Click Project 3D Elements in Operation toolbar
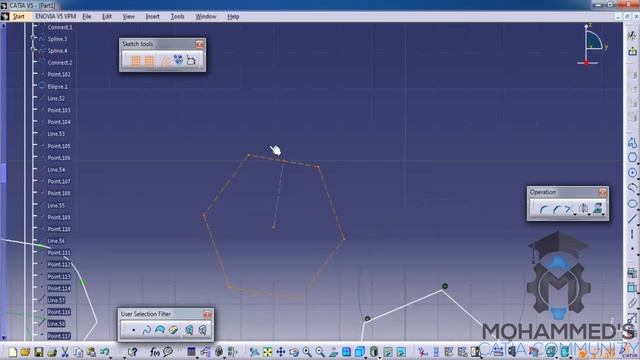This screenshot has width=640, height=360. click(x=598, y=209)
